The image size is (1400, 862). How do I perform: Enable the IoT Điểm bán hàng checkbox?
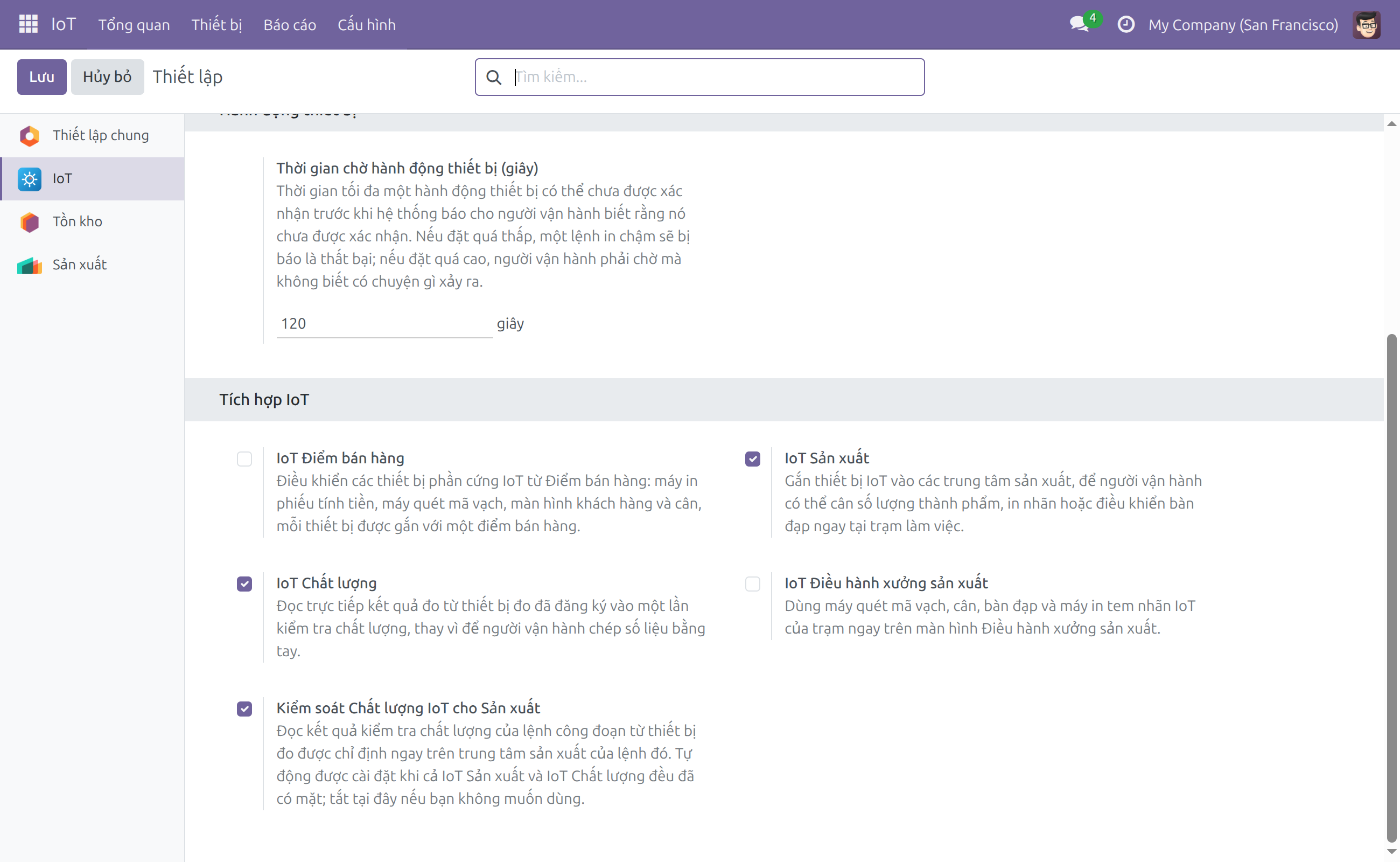coord(244,459)
